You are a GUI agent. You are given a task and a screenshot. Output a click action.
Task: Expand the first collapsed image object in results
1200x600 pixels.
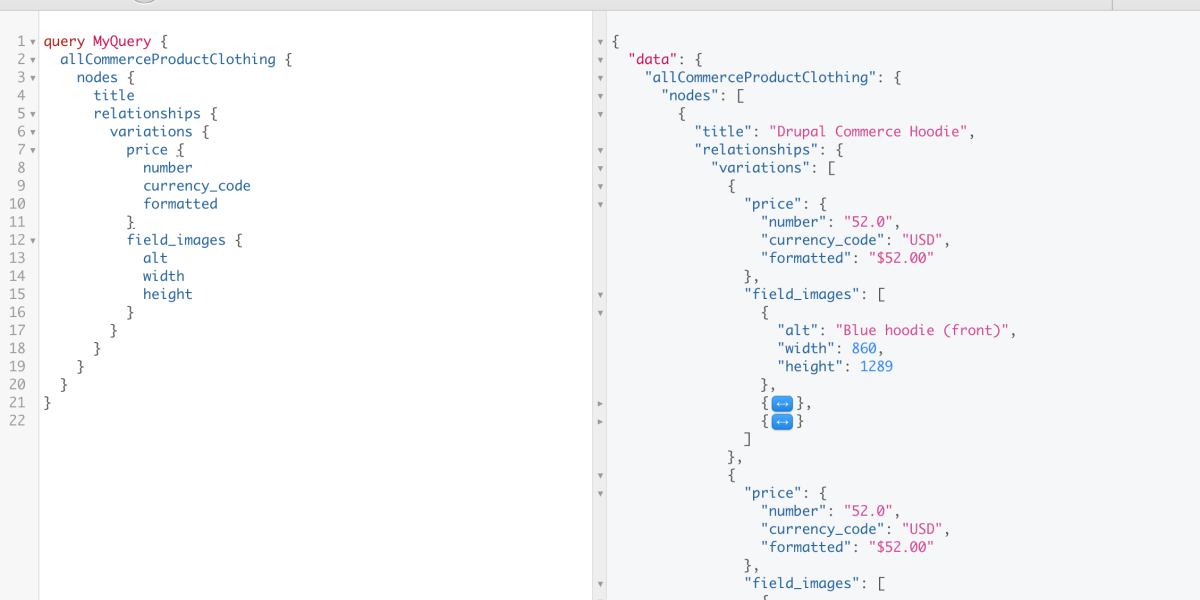(782, 403)
